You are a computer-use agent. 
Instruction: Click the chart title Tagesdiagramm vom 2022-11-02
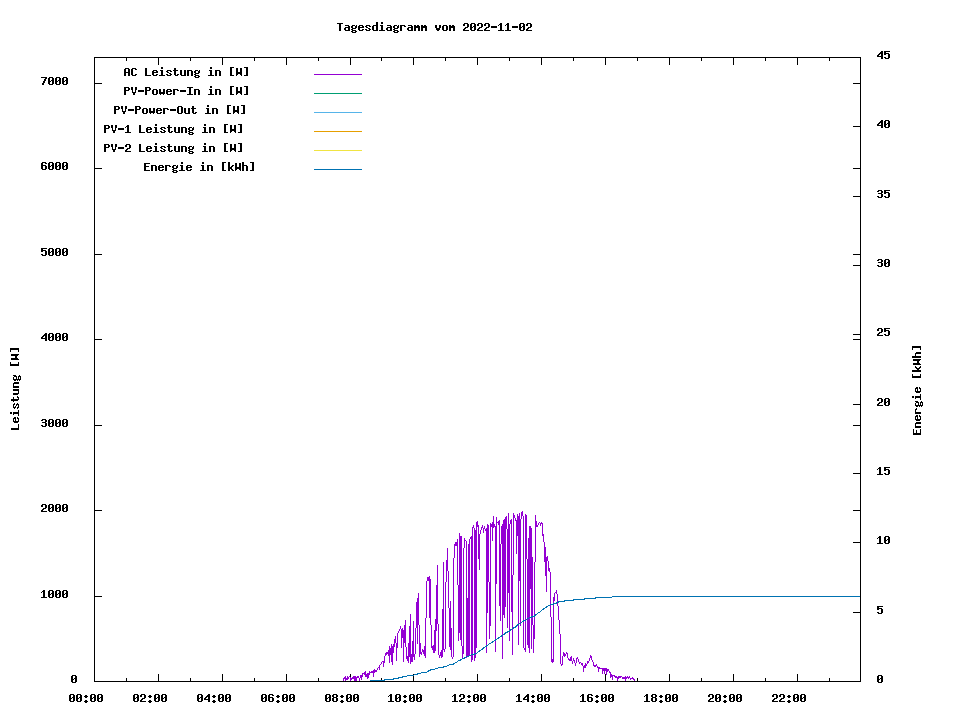(434, 27)
